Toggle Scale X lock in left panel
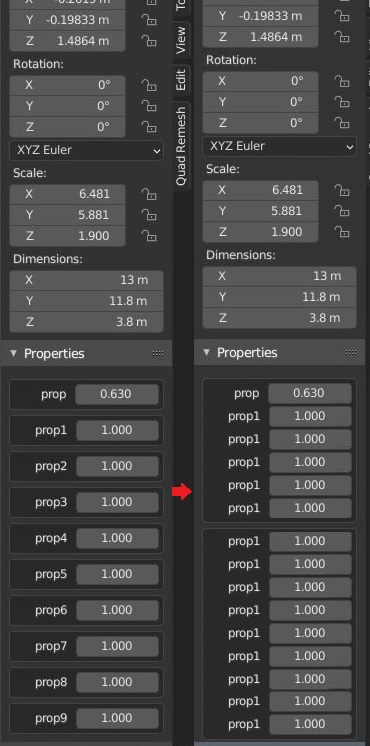 [149, 194]
